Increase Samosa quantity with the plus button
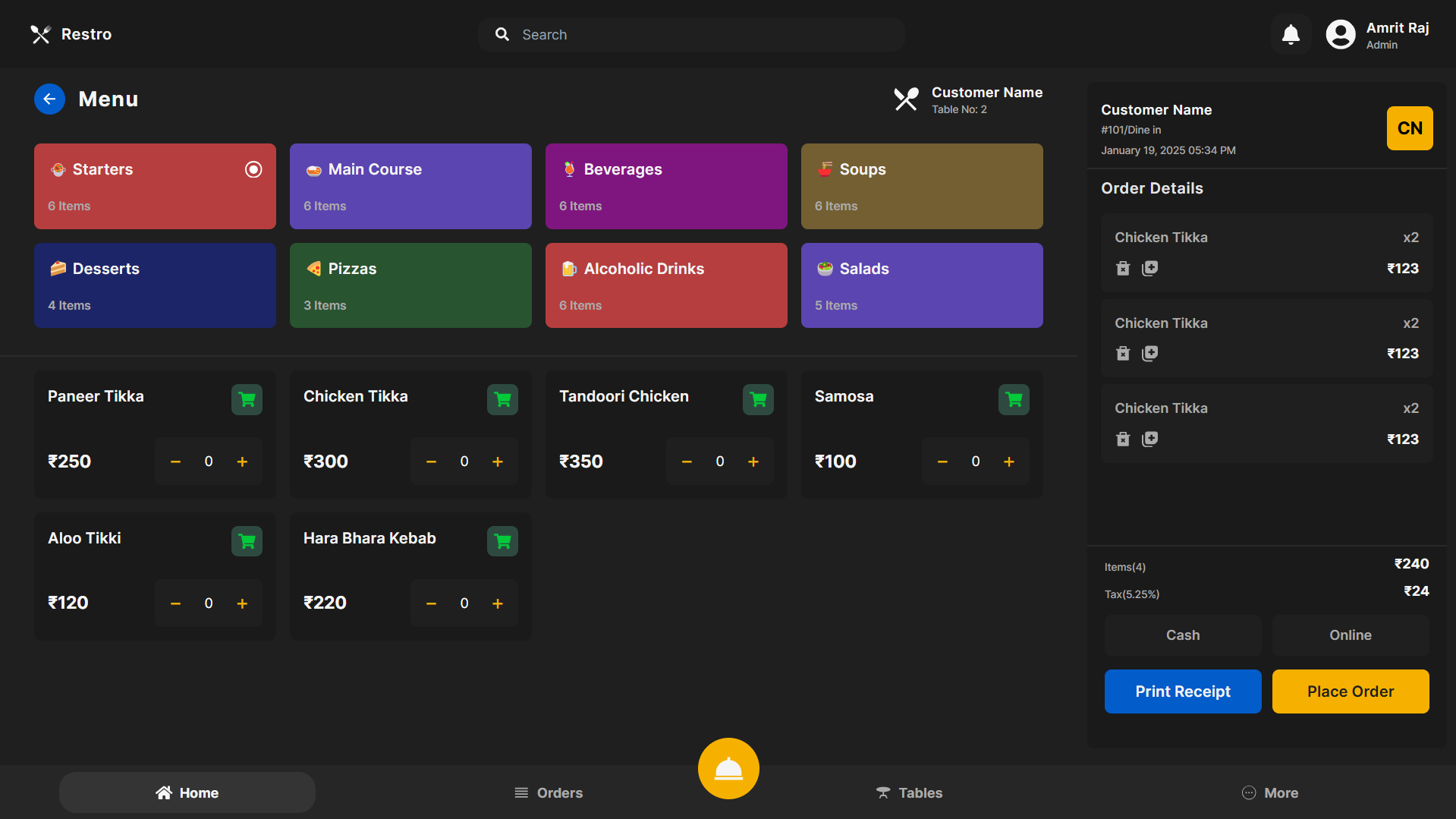The width and height of the screenshot is (1456, 819). point(1009,461)
